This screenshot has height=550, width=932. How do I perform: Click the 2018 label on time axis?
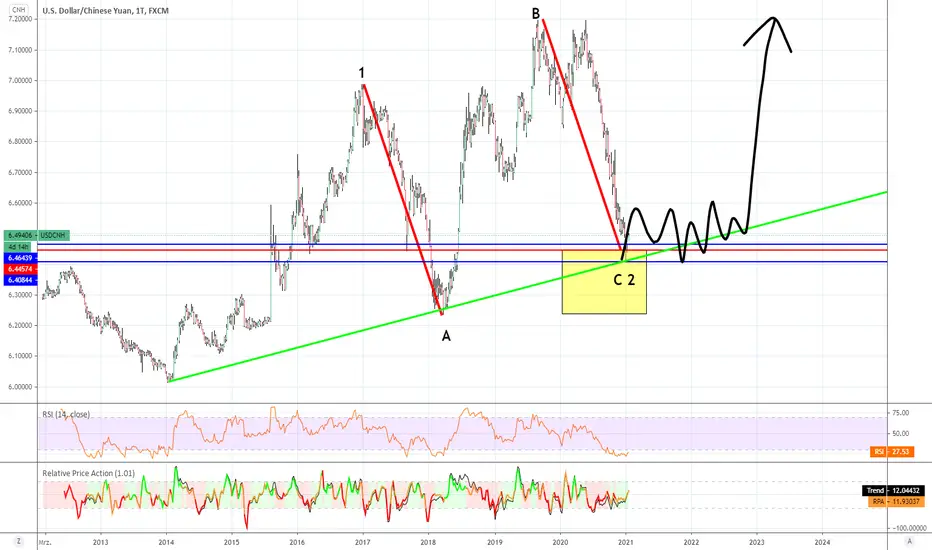428,542
